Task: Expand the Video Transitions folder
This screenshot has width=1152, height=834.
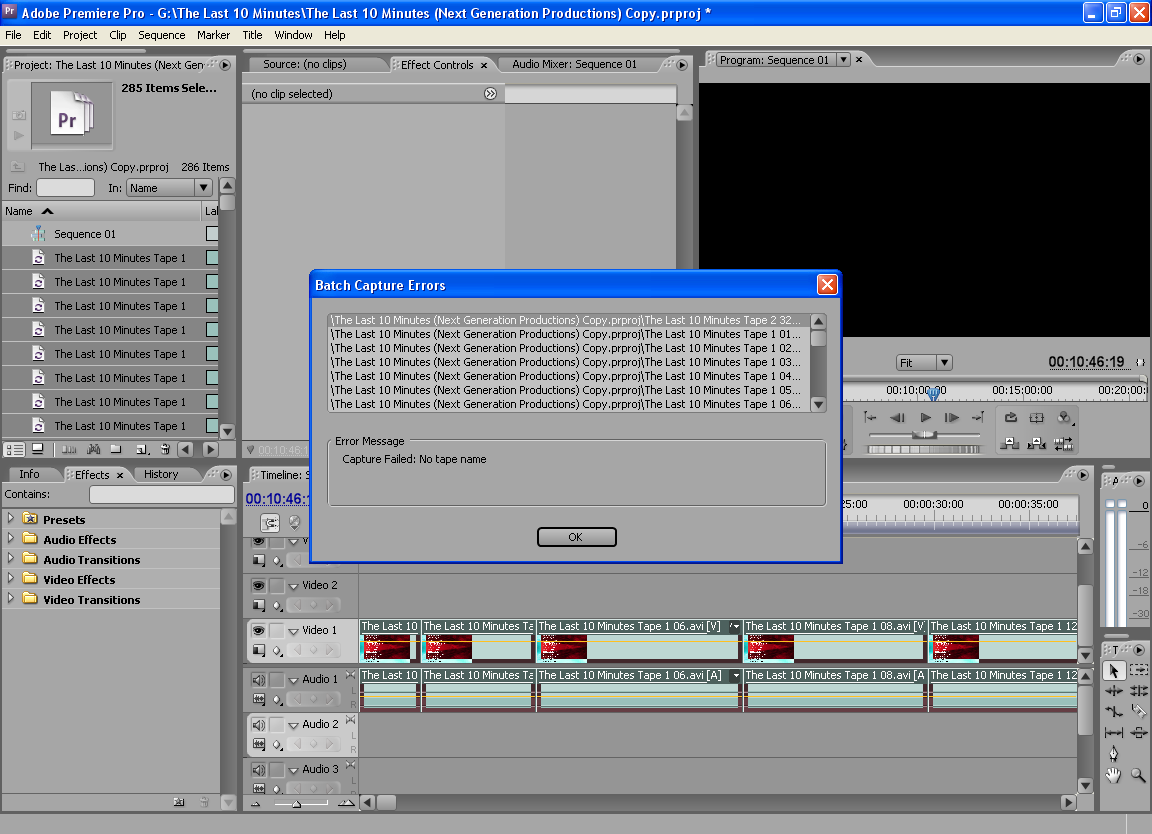Action: tap(11, 598)
